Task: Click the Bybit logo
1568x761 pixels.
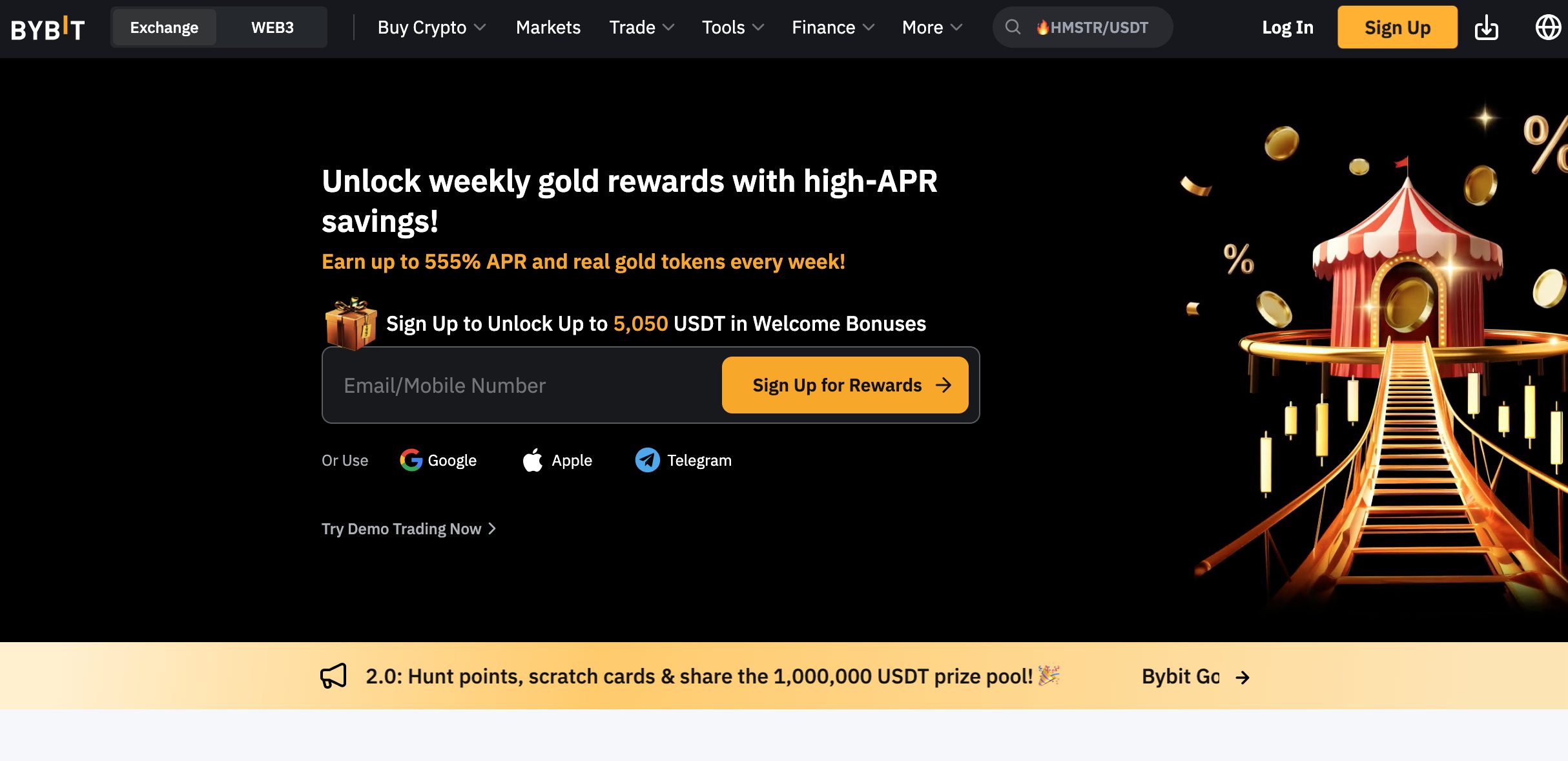Action: point(48,28)
